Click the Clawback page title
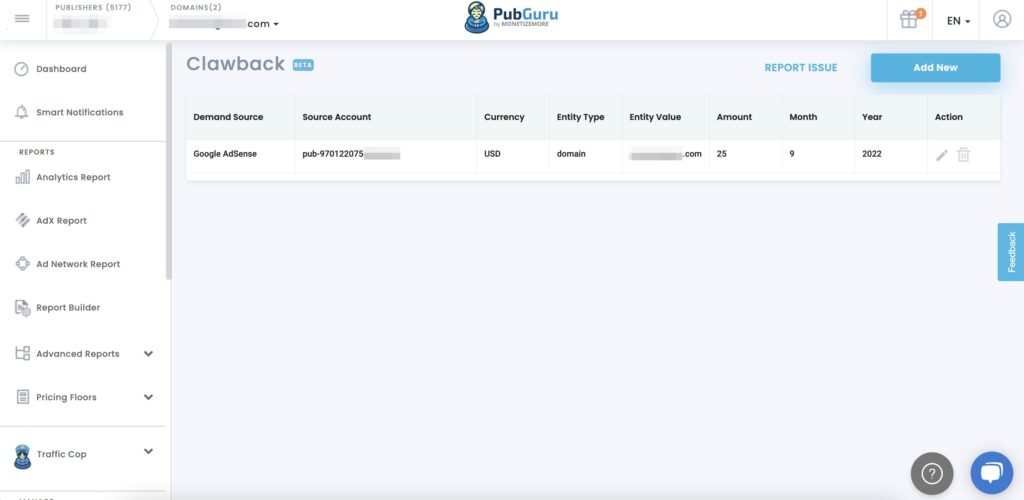This screenshot has width=1024, height=500. [236, 64]
